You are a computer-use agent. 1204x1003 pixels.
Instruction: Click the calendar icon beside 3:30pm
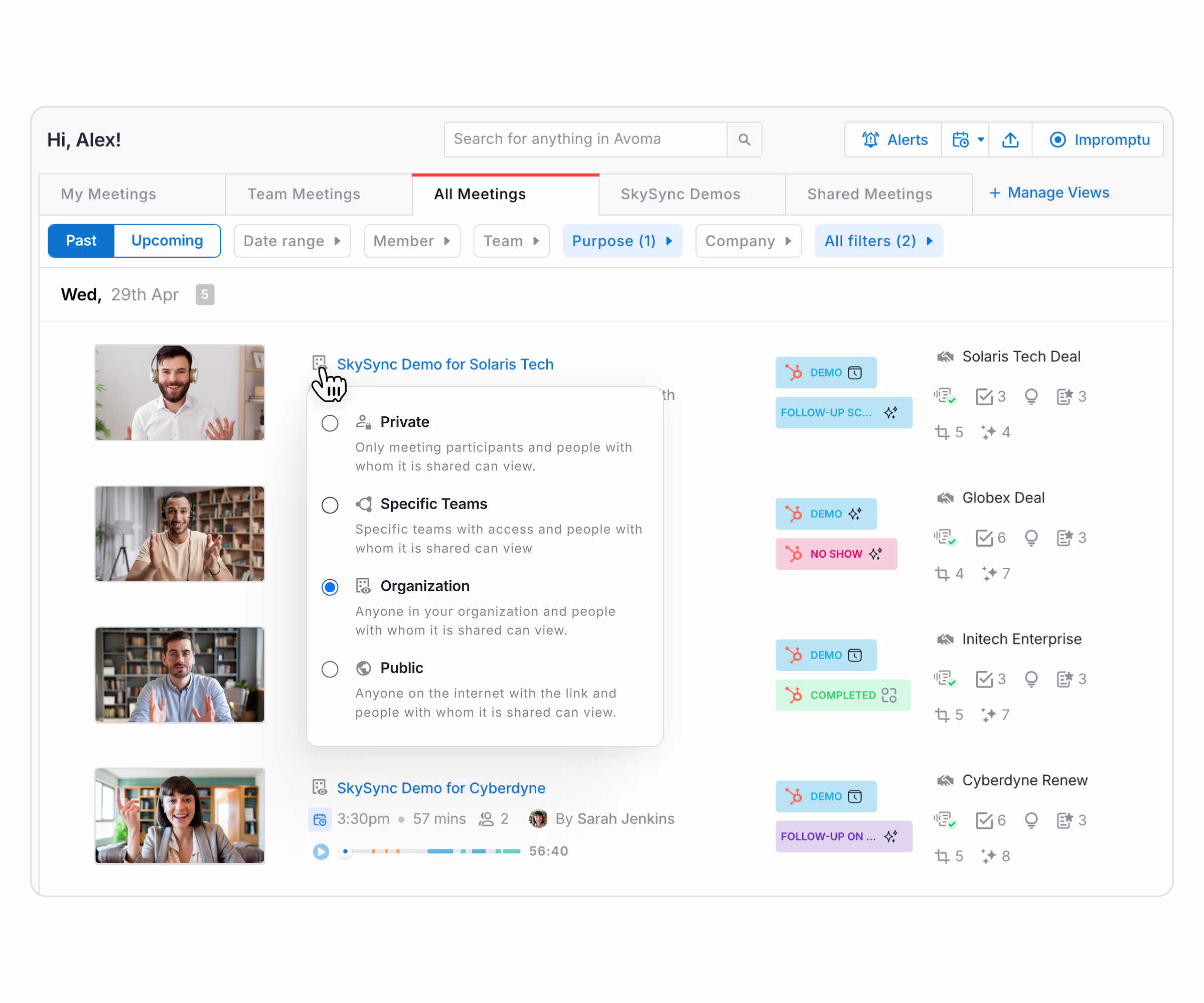point(320,819)
